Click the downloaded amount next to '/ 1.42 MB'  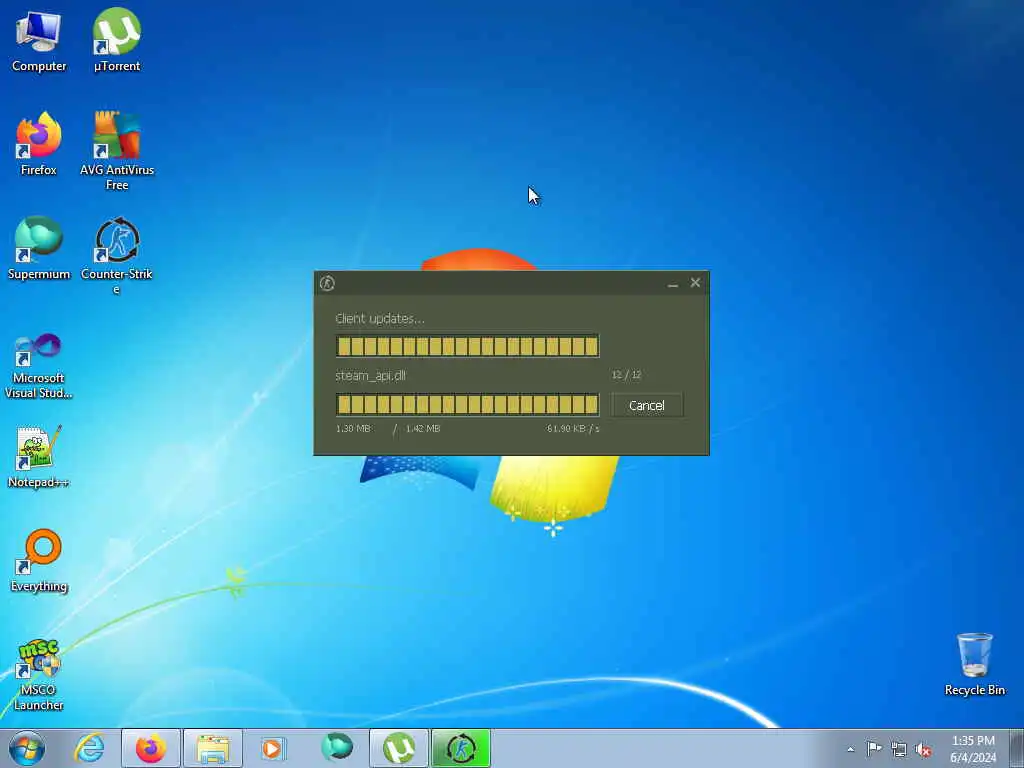[353, 428]
